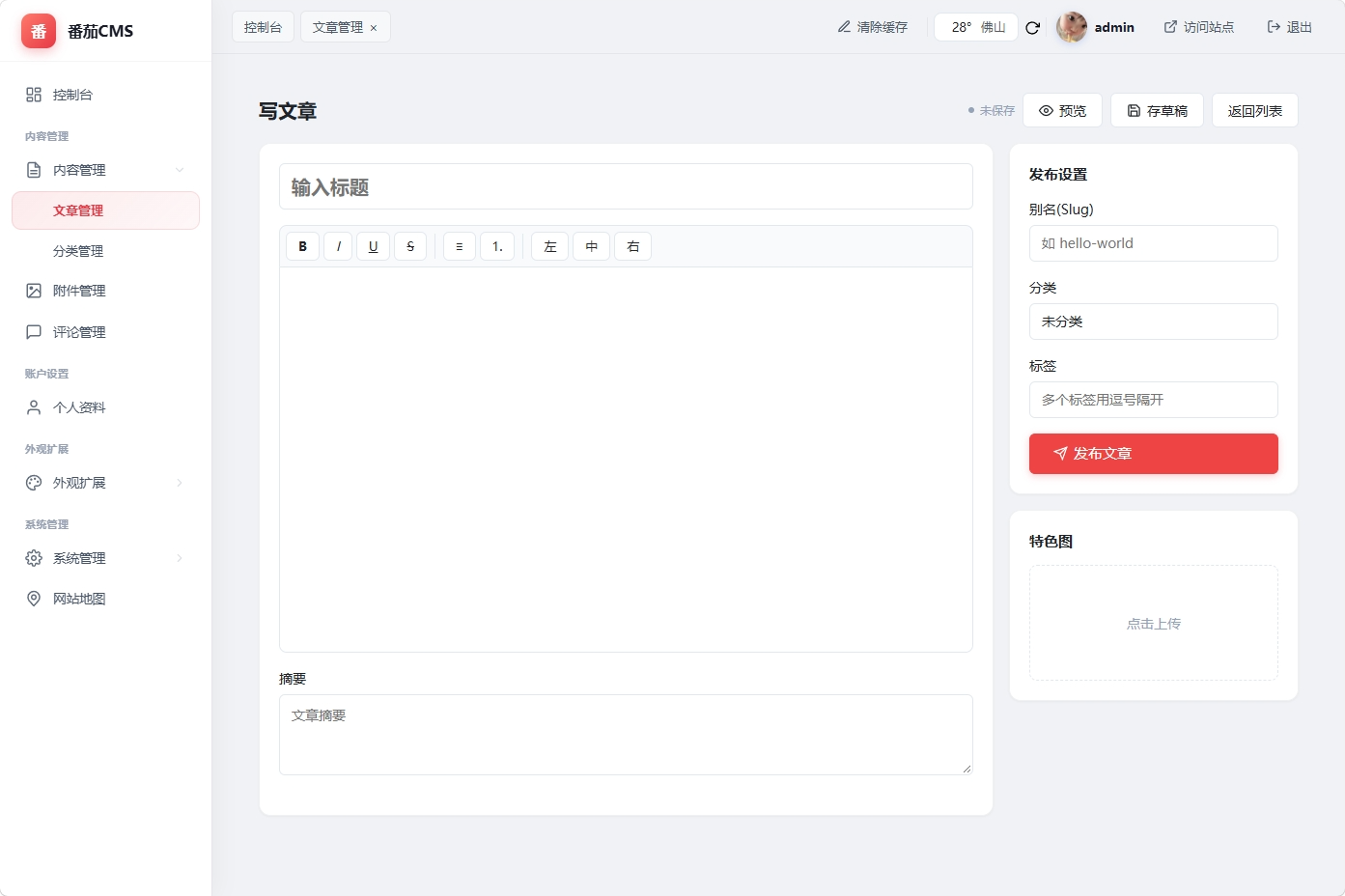Focus the 文章摘要 summary textarea
This screenshot has width=1345, height=896.
coord(626,735)
